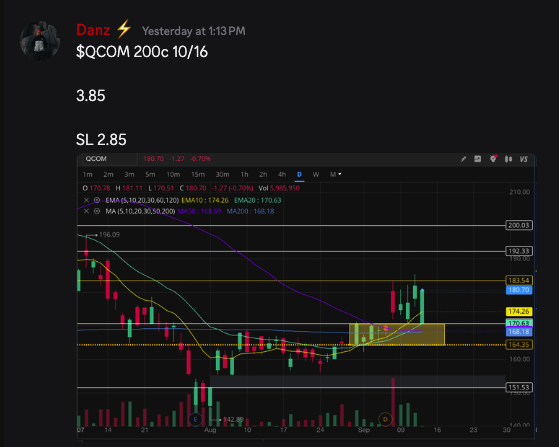Click the candlestick chart type icon
The width and height of the screenshot is (559, 447).
tap(508, 159)
